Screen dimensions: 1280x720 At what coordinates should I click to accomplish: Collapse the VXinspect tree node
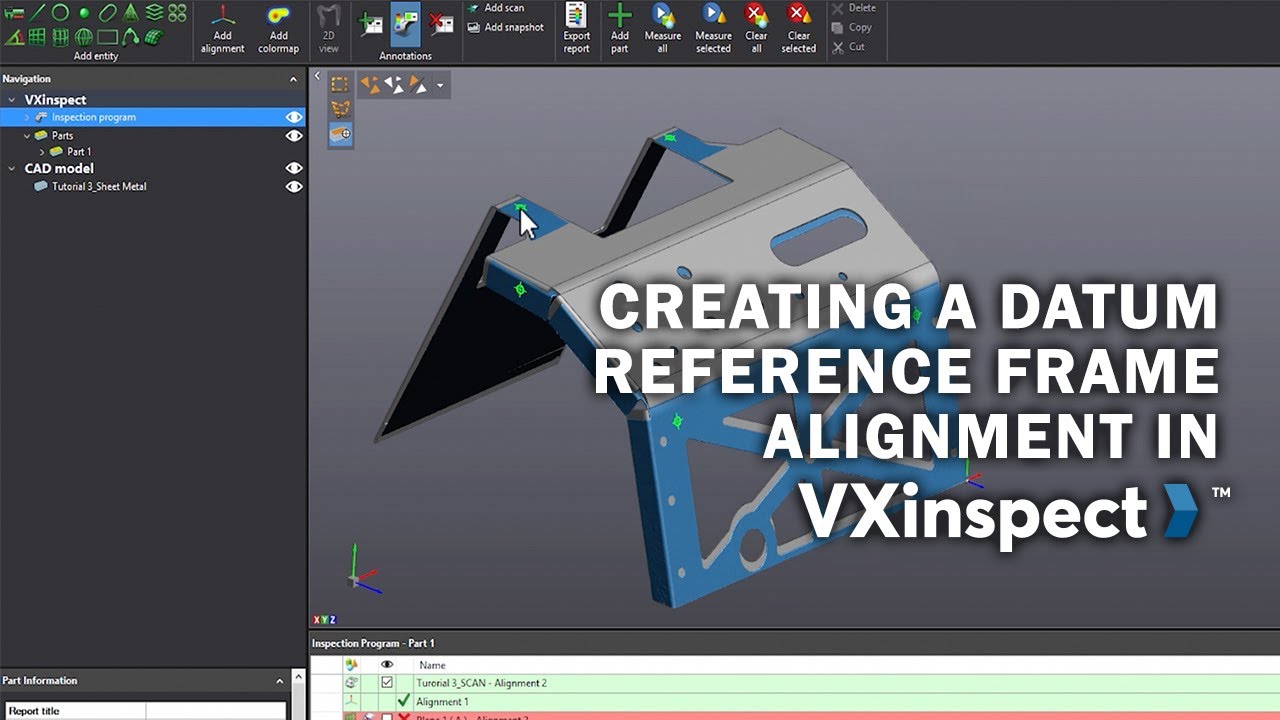pos(12,100)
